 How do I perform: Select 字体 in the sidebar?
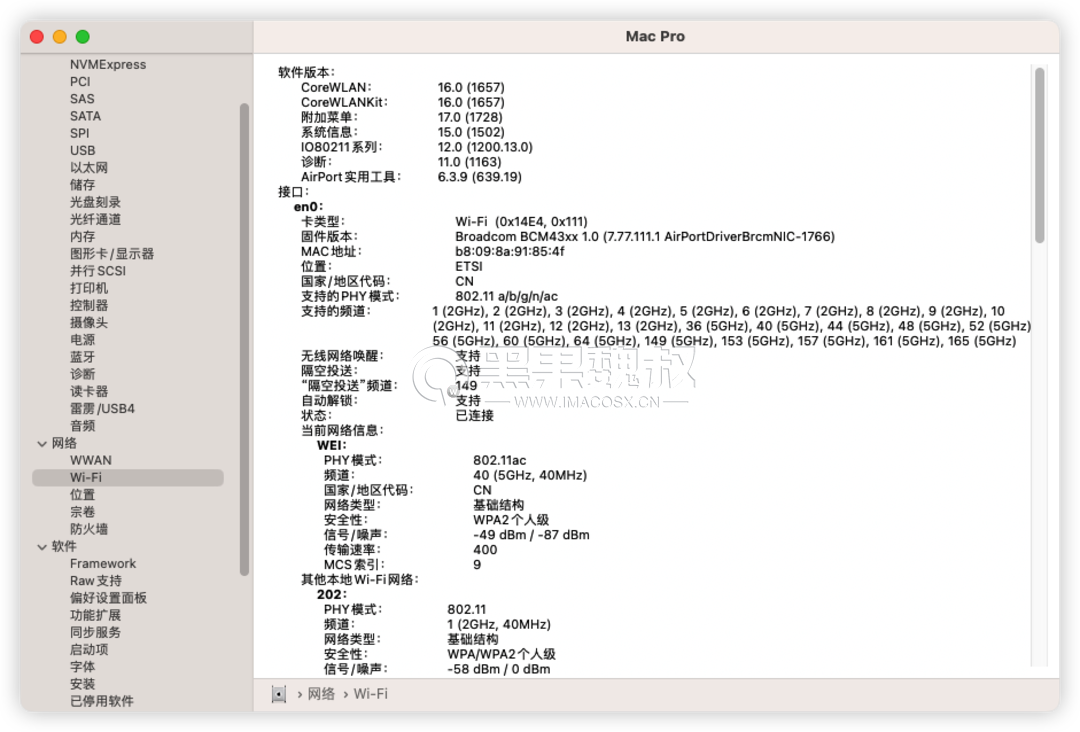point(83,667)
